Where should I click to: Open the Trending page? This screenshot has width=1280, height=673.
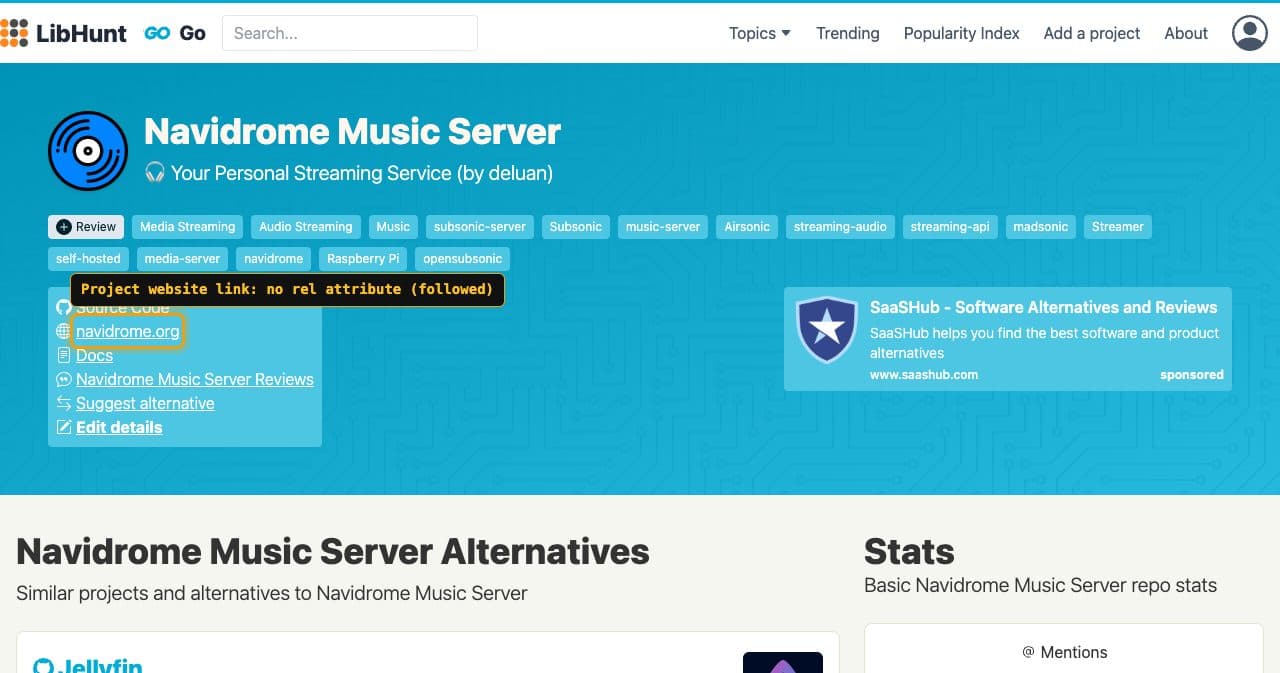pyautogui.click(x=848, y=33)
